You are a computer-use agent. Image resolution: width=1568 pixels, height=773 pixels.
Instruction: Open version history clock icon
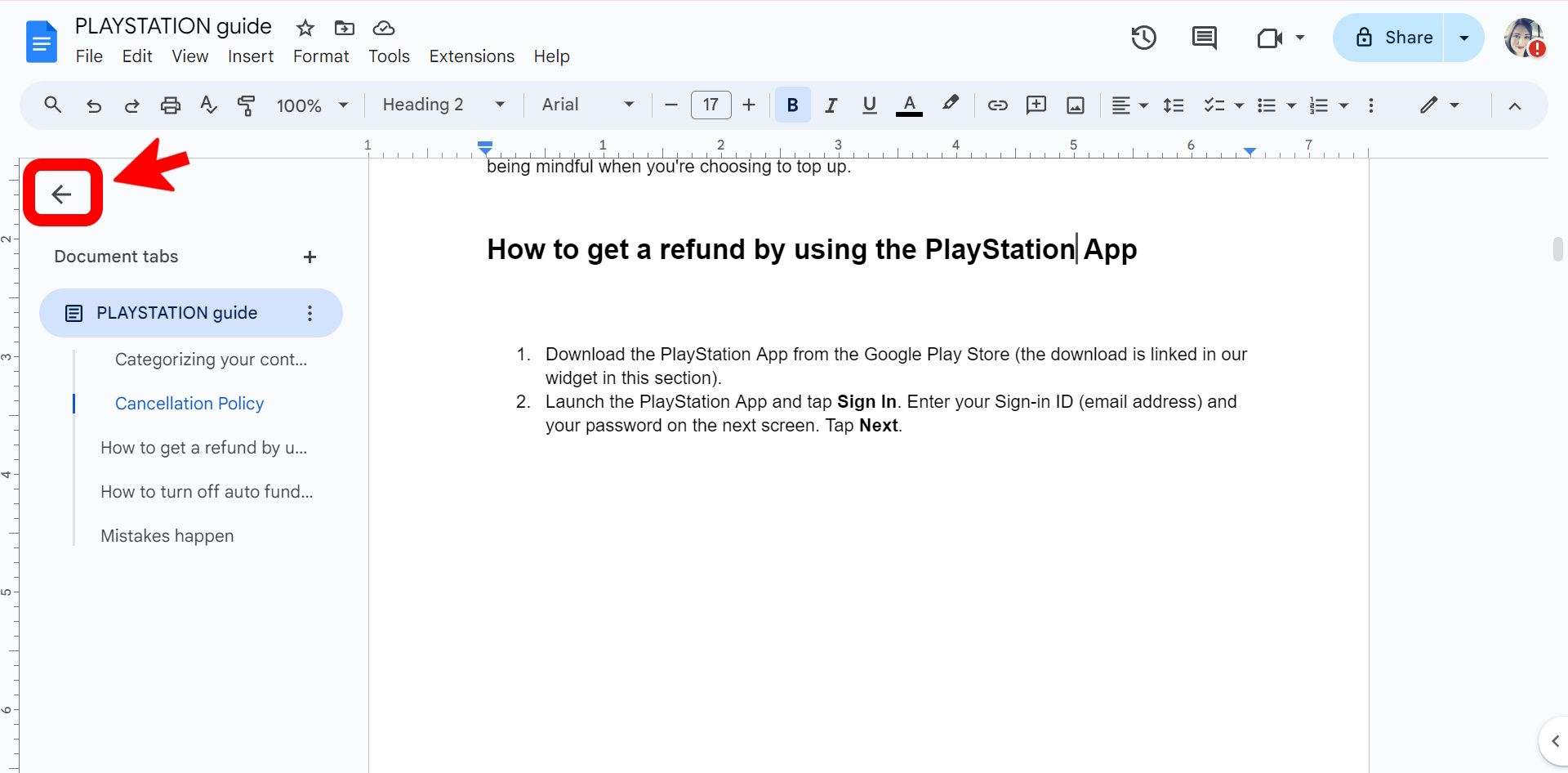(x=1143, y=38)
